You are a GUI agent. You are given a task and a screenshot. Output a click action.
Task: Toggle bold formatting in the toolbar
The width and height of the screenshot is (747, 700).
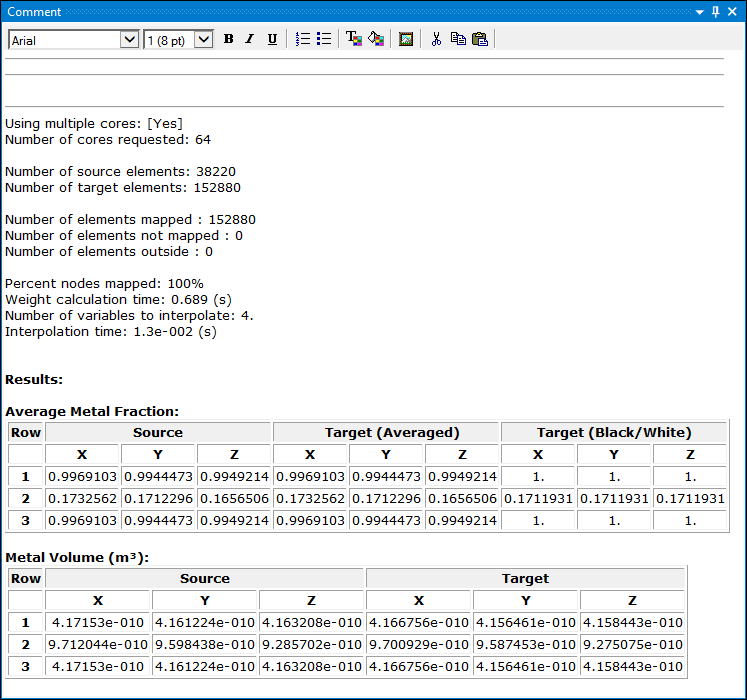coord(228,39)
